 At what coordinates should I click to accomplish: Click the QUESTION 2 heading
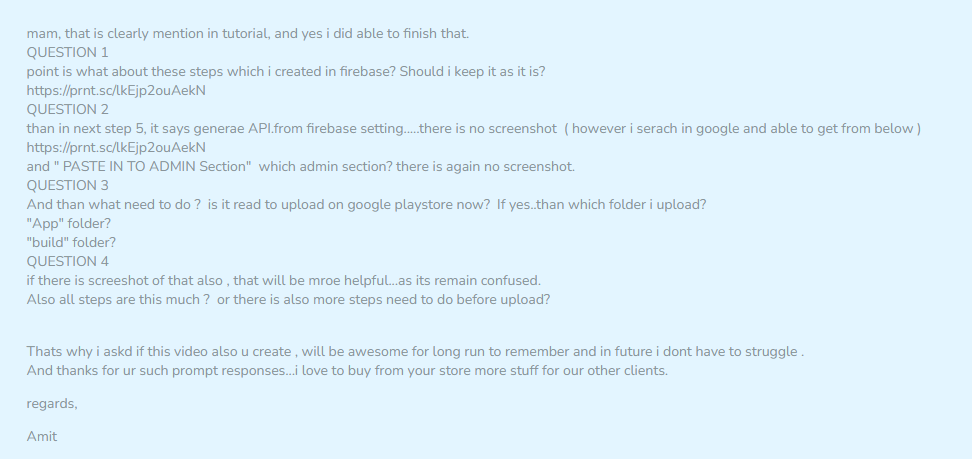click(68, 110)
